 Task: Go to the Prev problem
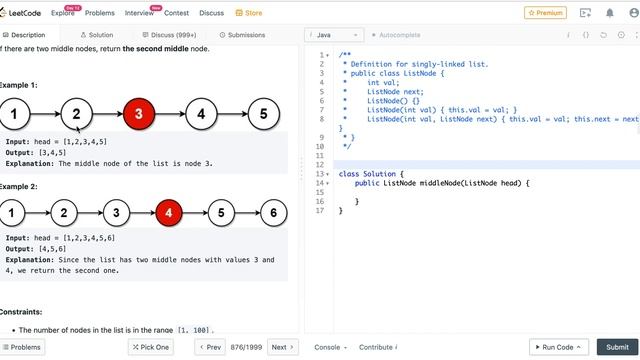click(210, 347)
